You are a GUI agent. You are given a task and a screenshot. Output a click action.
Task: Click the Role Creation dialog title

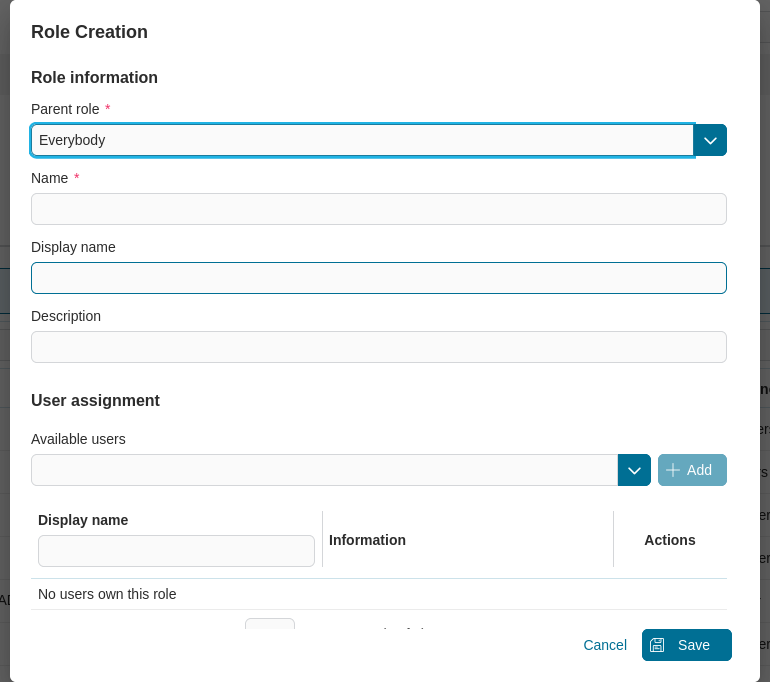(x=89, y=32)
